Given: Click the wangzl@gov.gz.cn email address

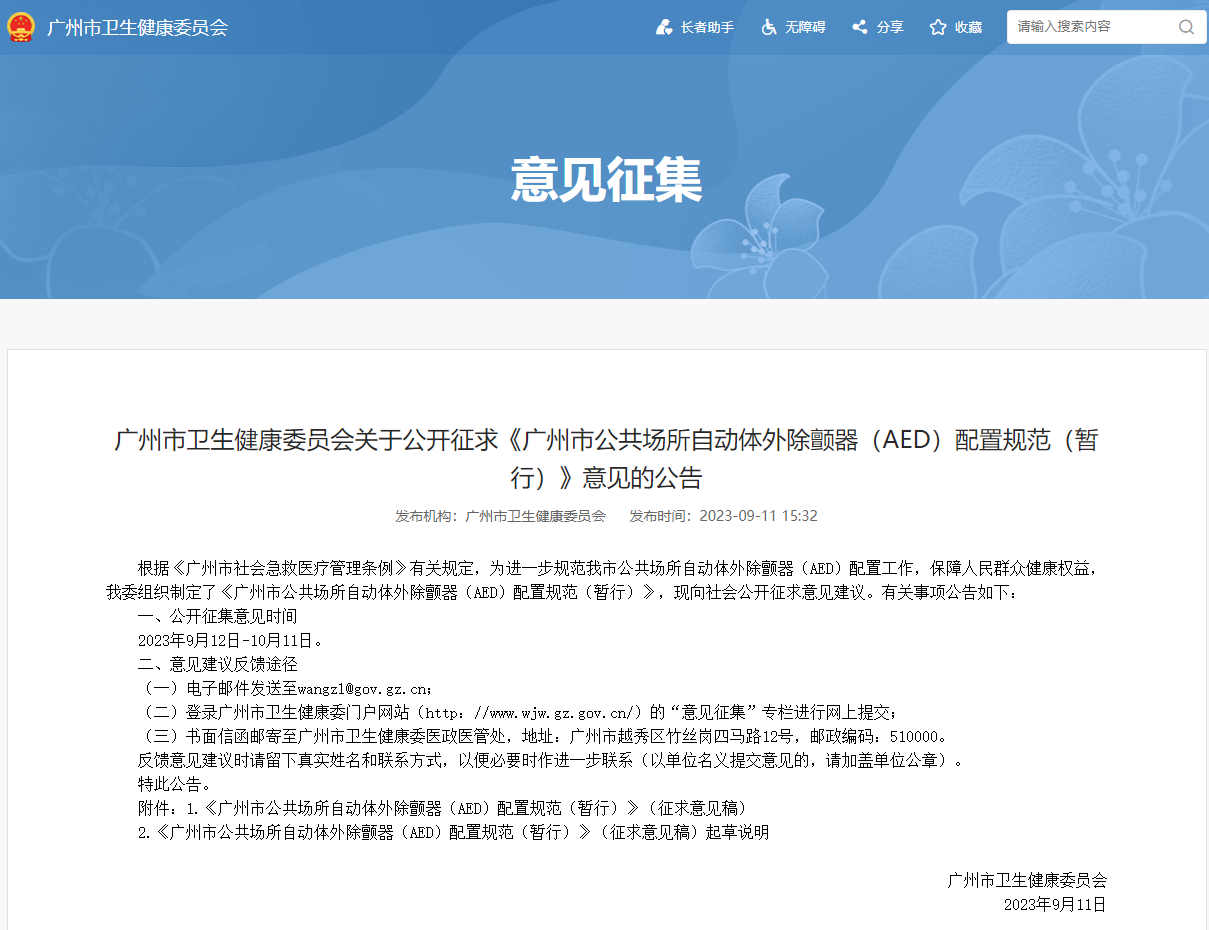Looking at the screenshot, I should pyautogui.click(x=364, y=689).
